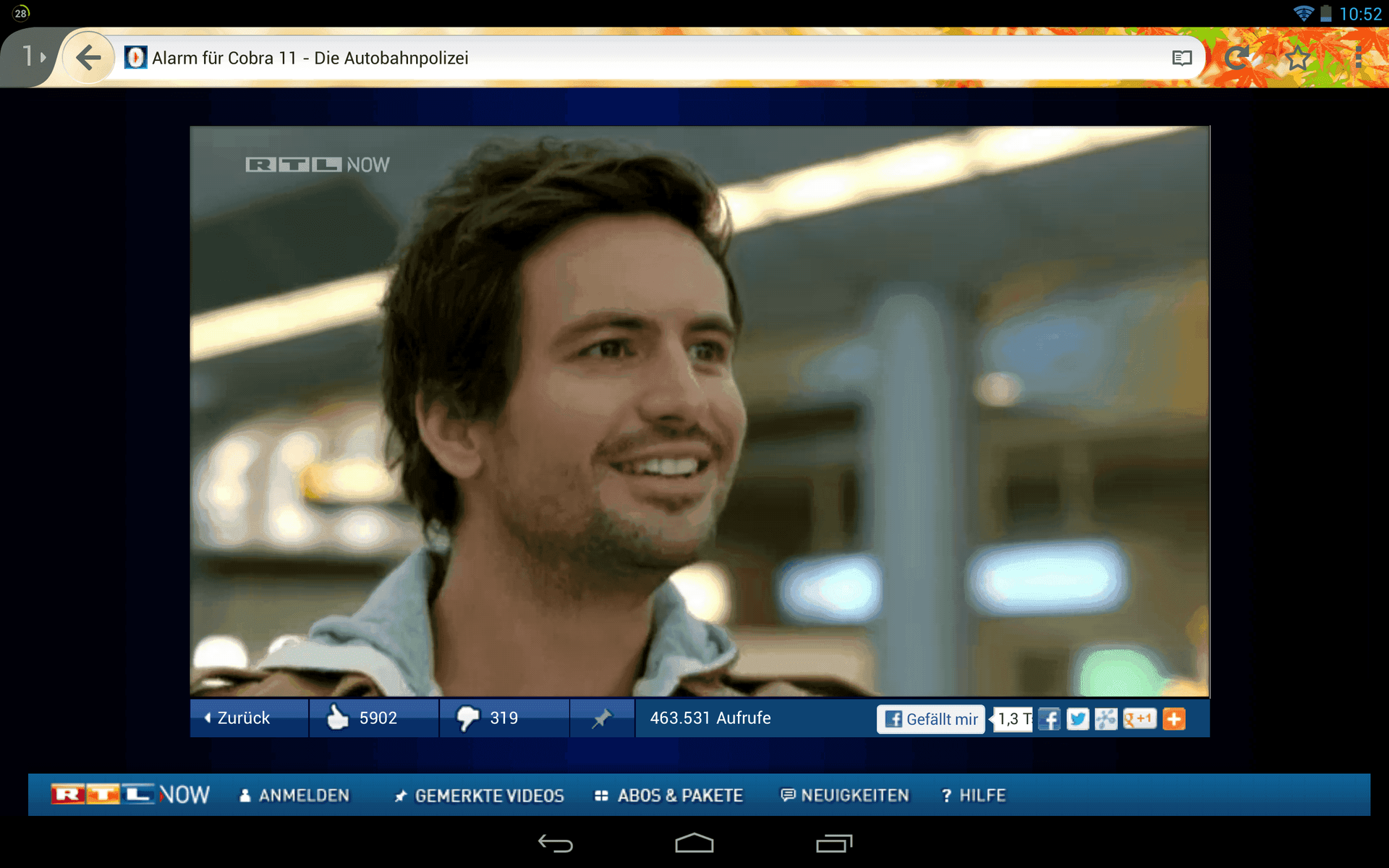Tap Android back navigation button
The height and width of the screenshot is (868, 1389).
(x=556, y=843)
